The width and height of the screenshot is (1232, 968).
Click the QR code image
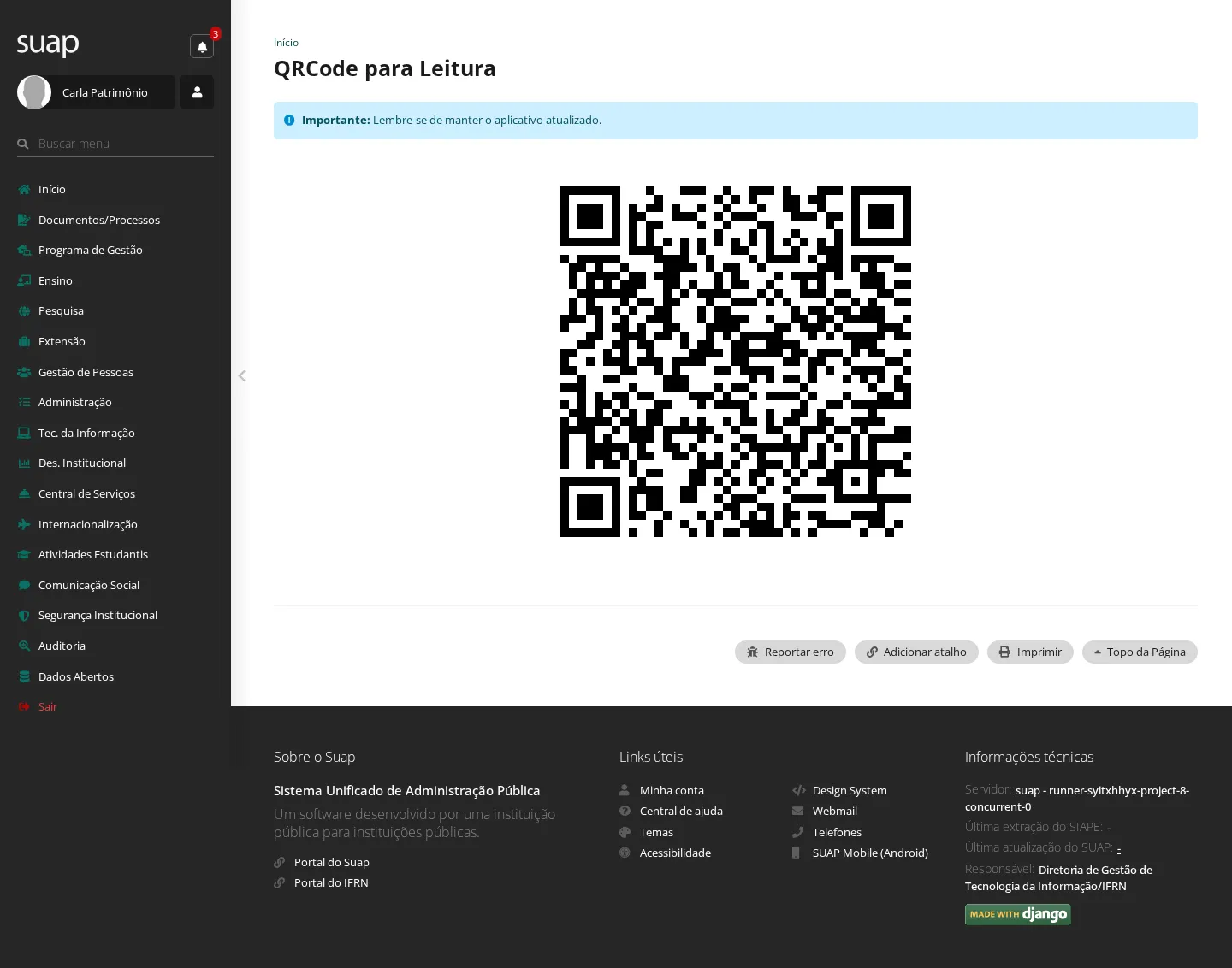pyautogui.click(x=736, y=362)
